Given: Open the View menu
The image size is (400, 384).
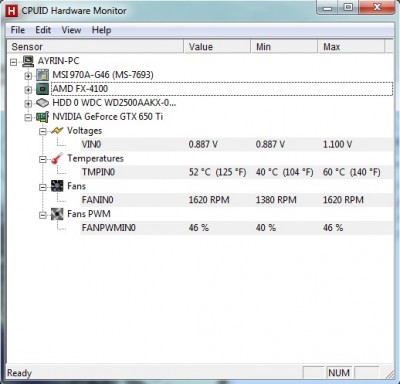Looking at the screenshot, I should tap(71, 30).
